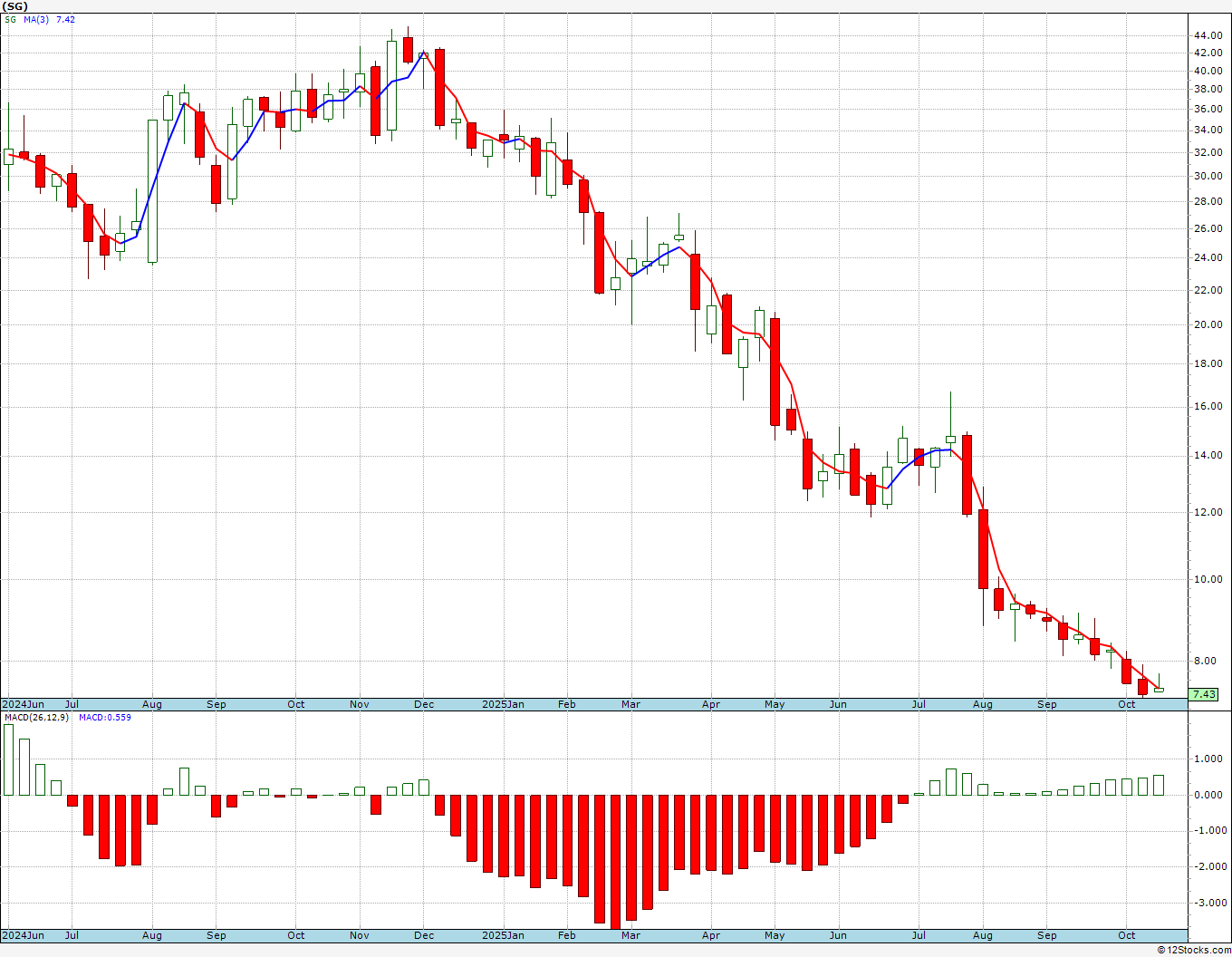Click the 34.00 price axis label
Image resolution: width=1232 pixels, height=957 pixels.
click(1208, 130)
